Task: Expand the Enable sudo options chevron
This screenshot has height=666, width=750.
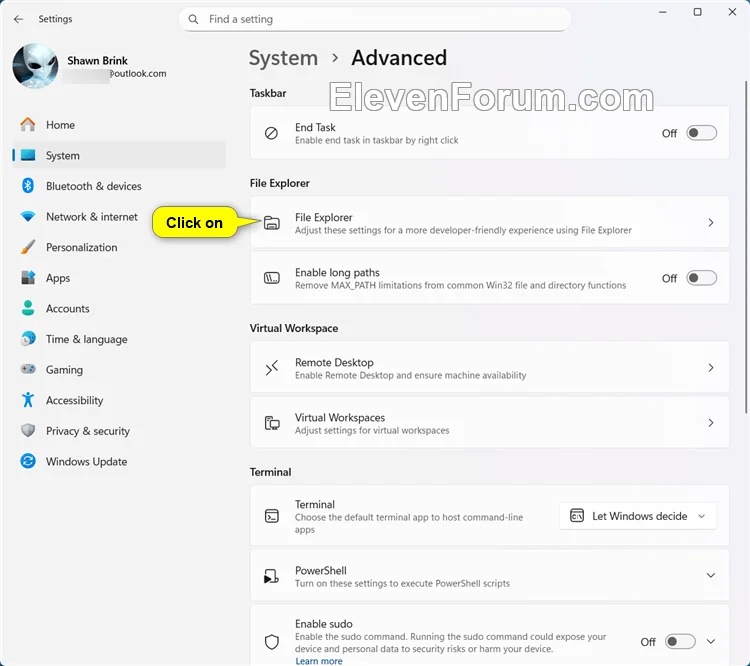Action: click(x=711, y=642)
